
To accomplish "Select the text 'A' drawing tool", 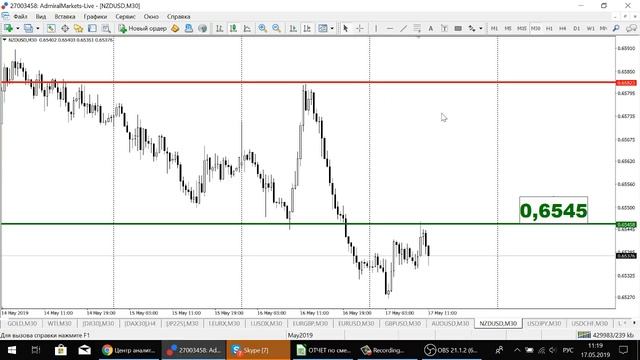I will click(x=430, y=28).
